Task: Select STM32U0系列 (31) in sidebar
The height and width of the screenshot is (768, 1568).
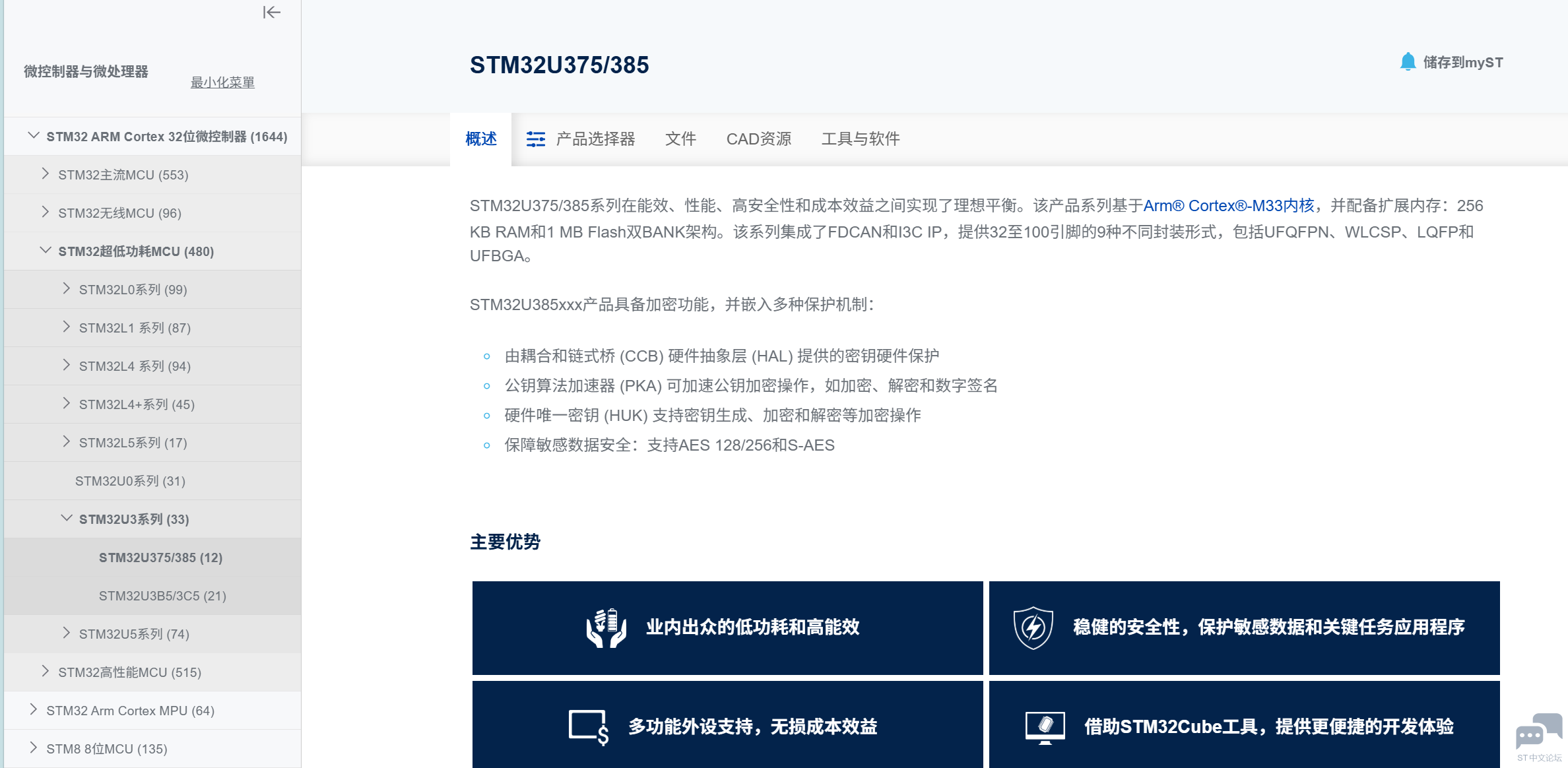Action: [x=152, y=481]
